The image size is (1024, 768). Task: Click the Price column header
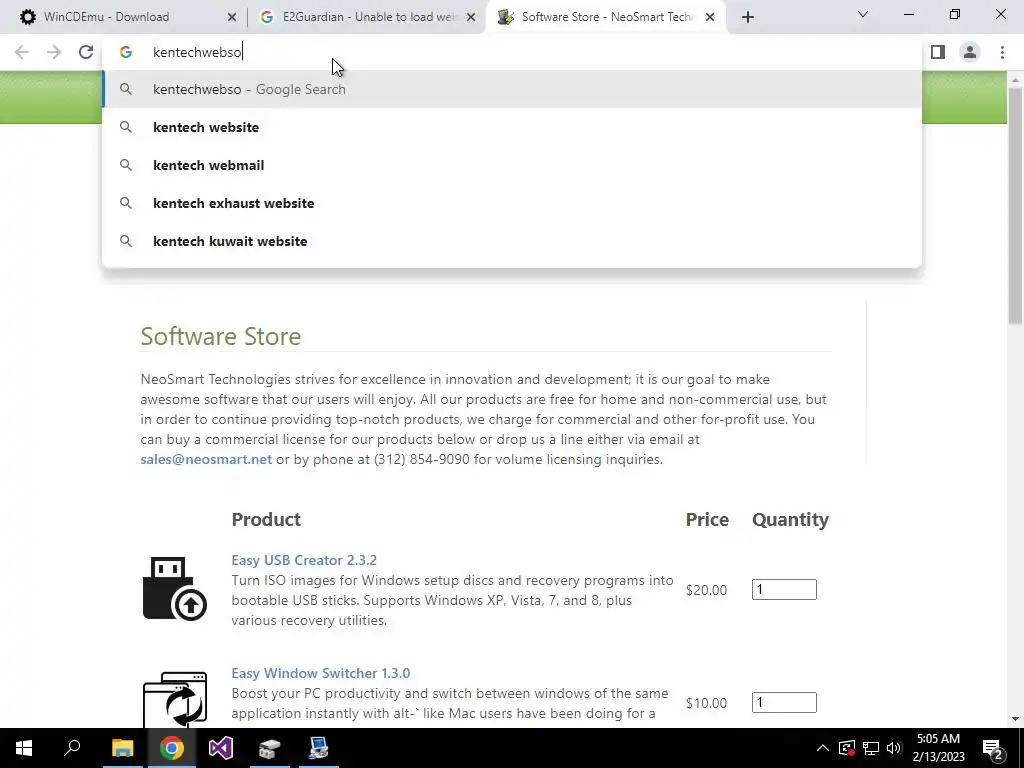tap(707, 520)
